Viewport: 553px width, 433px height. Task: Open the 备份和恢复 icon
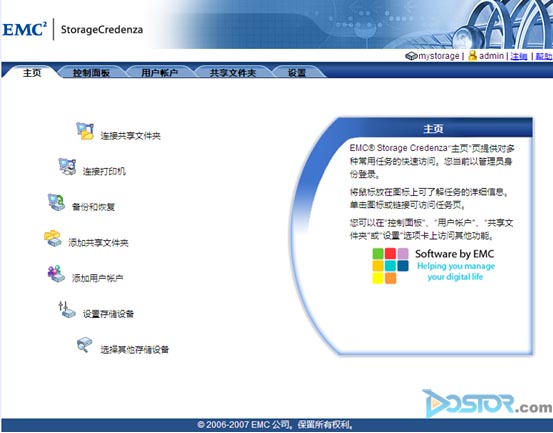pyautogui.click(x=56, y=202)
